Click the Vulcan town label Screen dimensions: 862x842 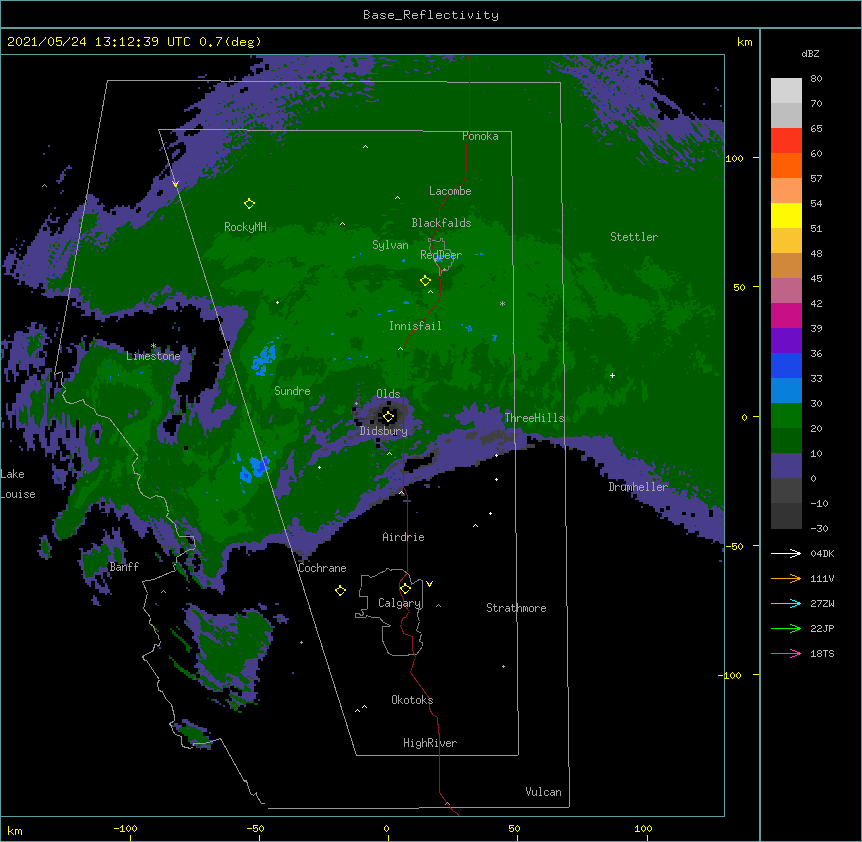point(543,792)
